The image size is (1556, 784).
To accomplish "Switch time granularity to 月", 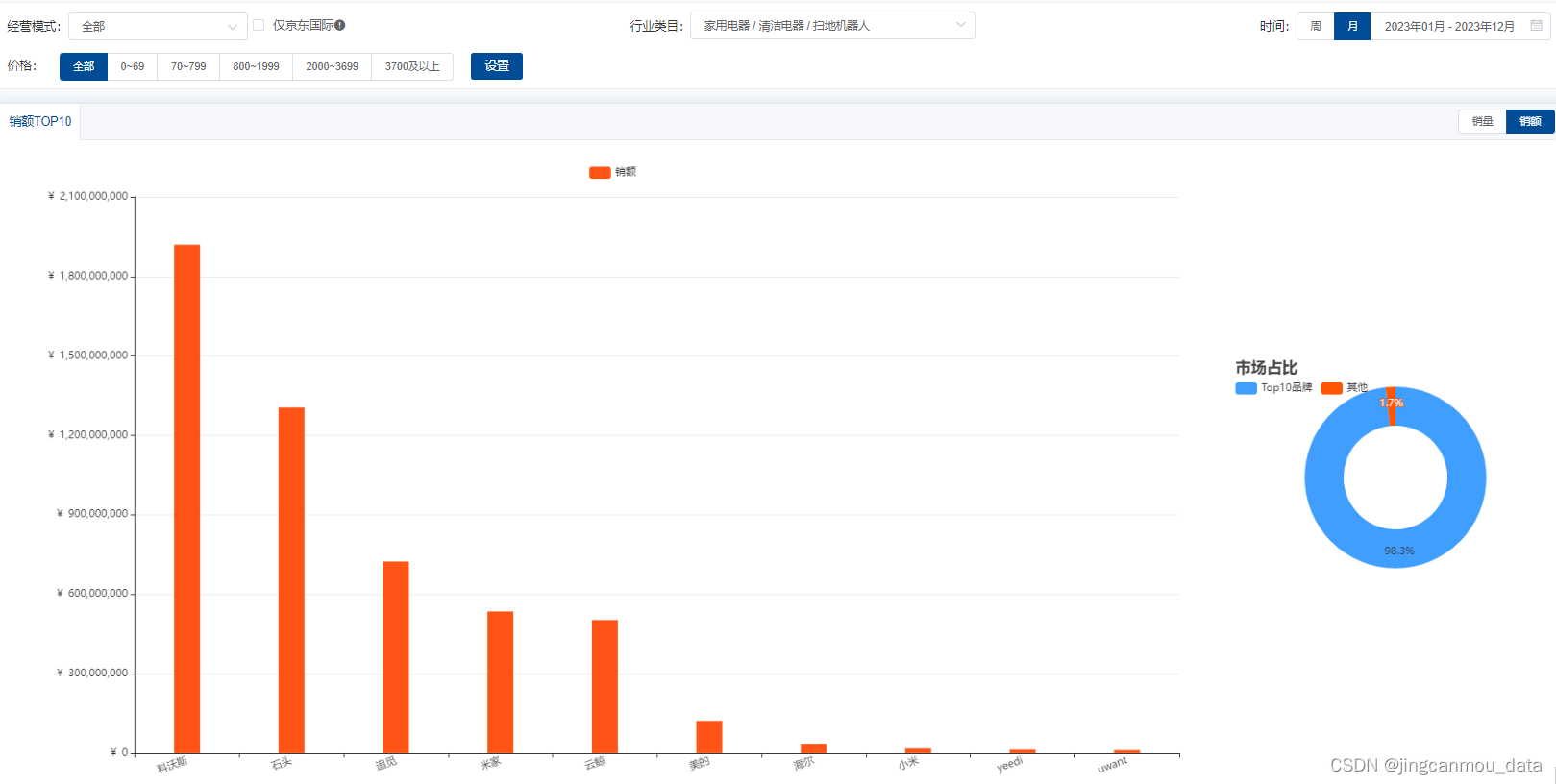I will click(1352, 26).
